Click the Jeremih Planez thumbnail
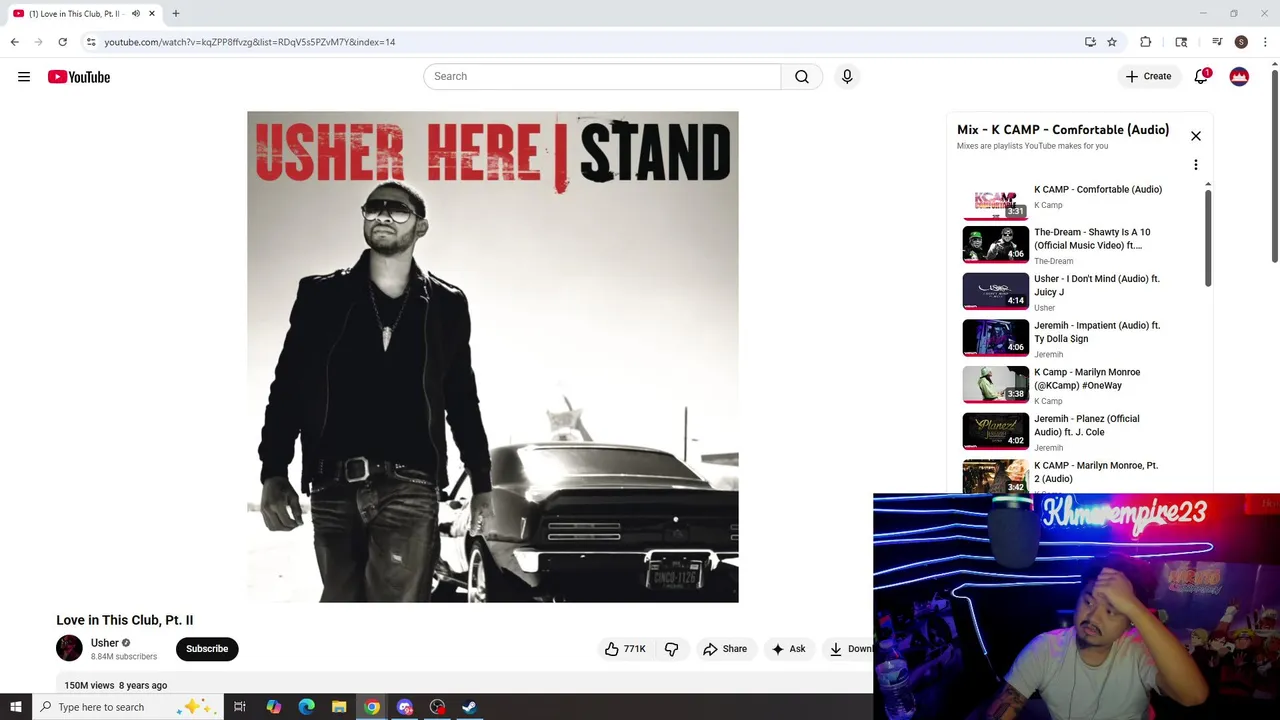 coord(995,432)
